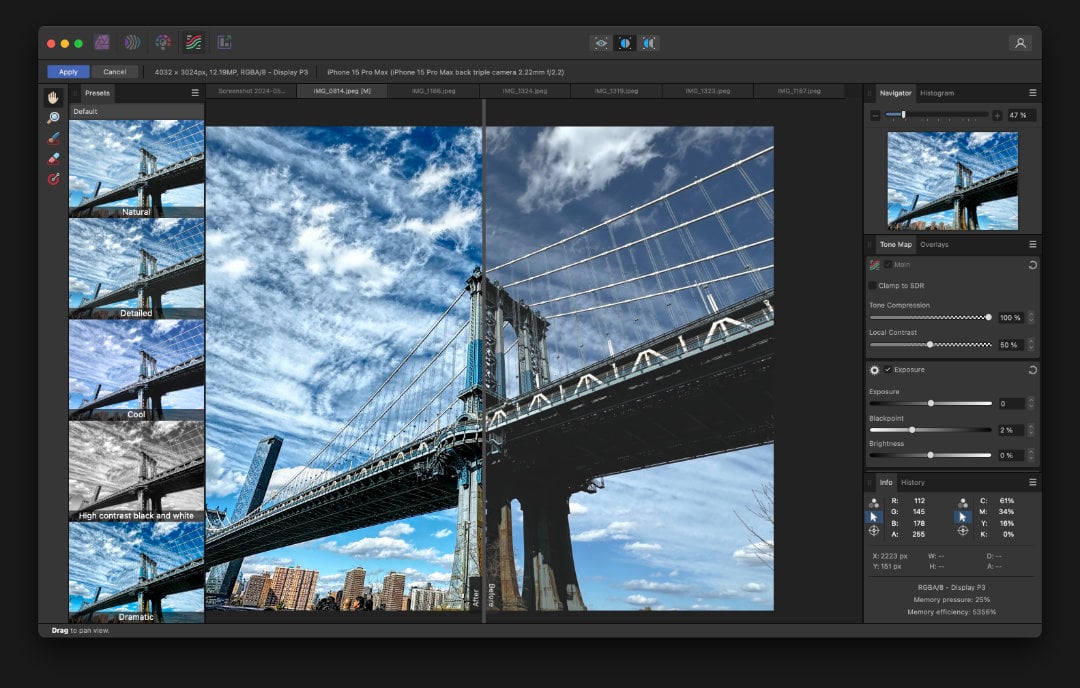Viewport: 1080px width, 688px height.
Task: Open the Develop persona icon
Action: click(x=163, y=42)
